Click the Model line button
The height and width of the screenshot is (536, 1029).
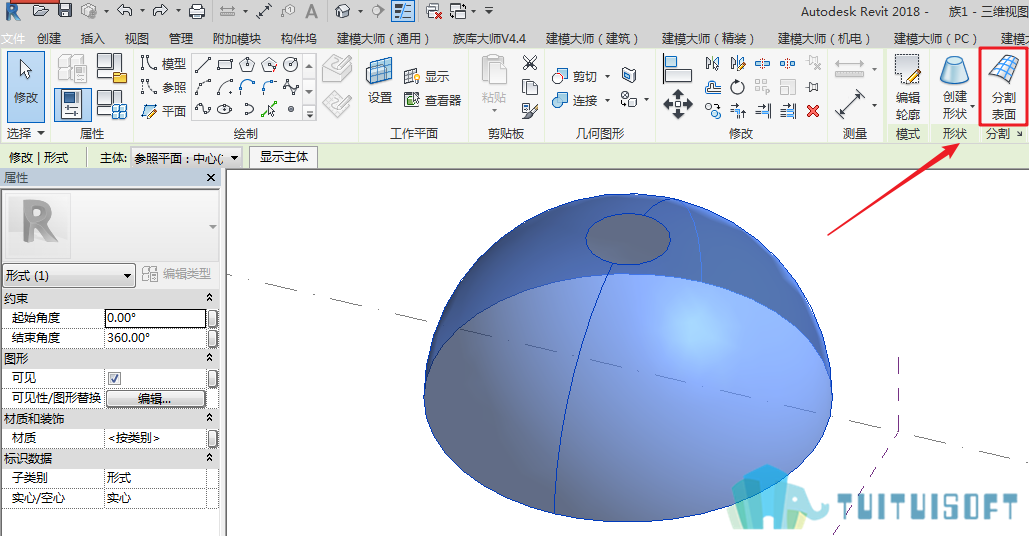(x=163, y=64)
